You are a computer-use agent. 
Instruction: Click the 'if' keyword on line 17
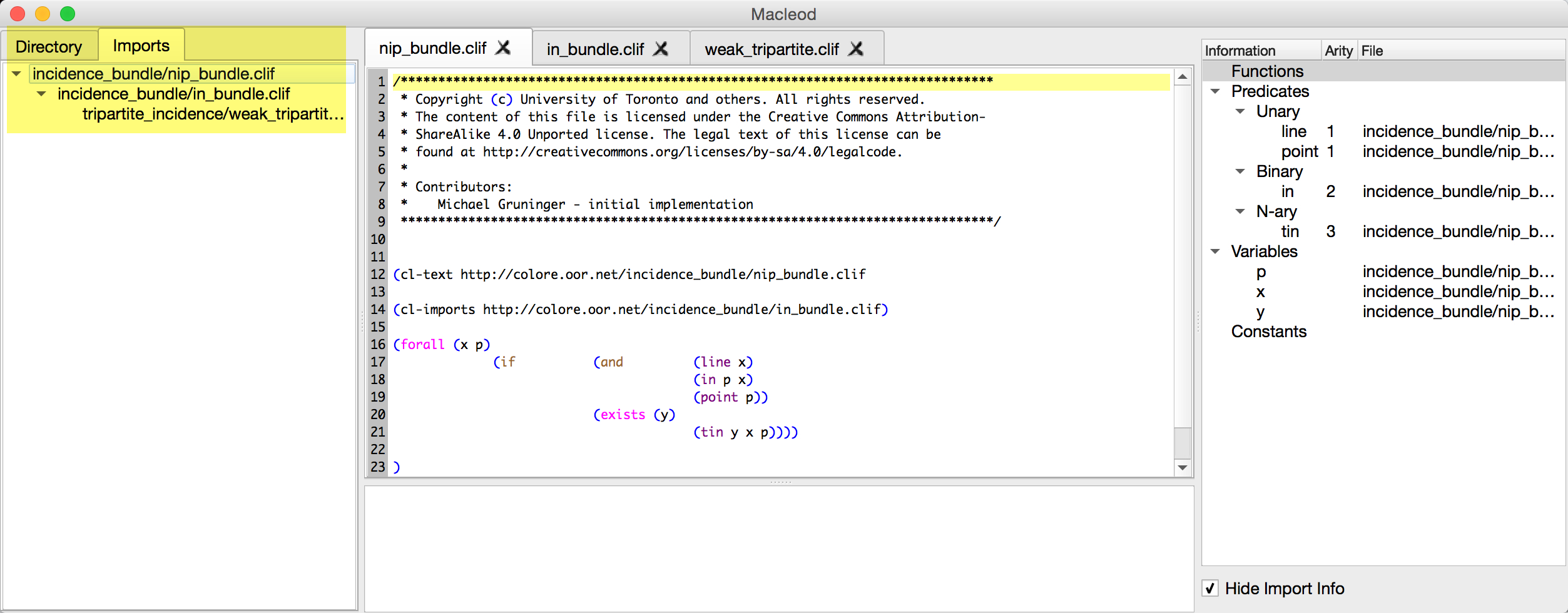click(508, 362)
